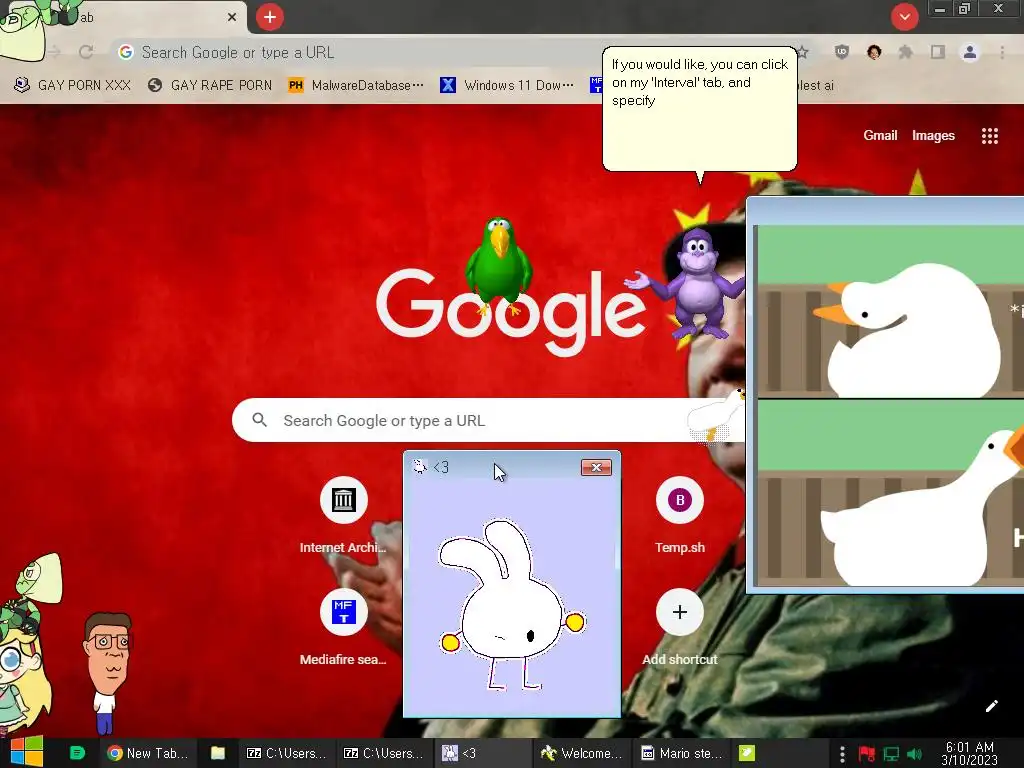This screenshot has width=1024, height=768.
Task: Switch to New Tab Chrome taskbar item
Action: pyautogui.click(x=148, y=753)
